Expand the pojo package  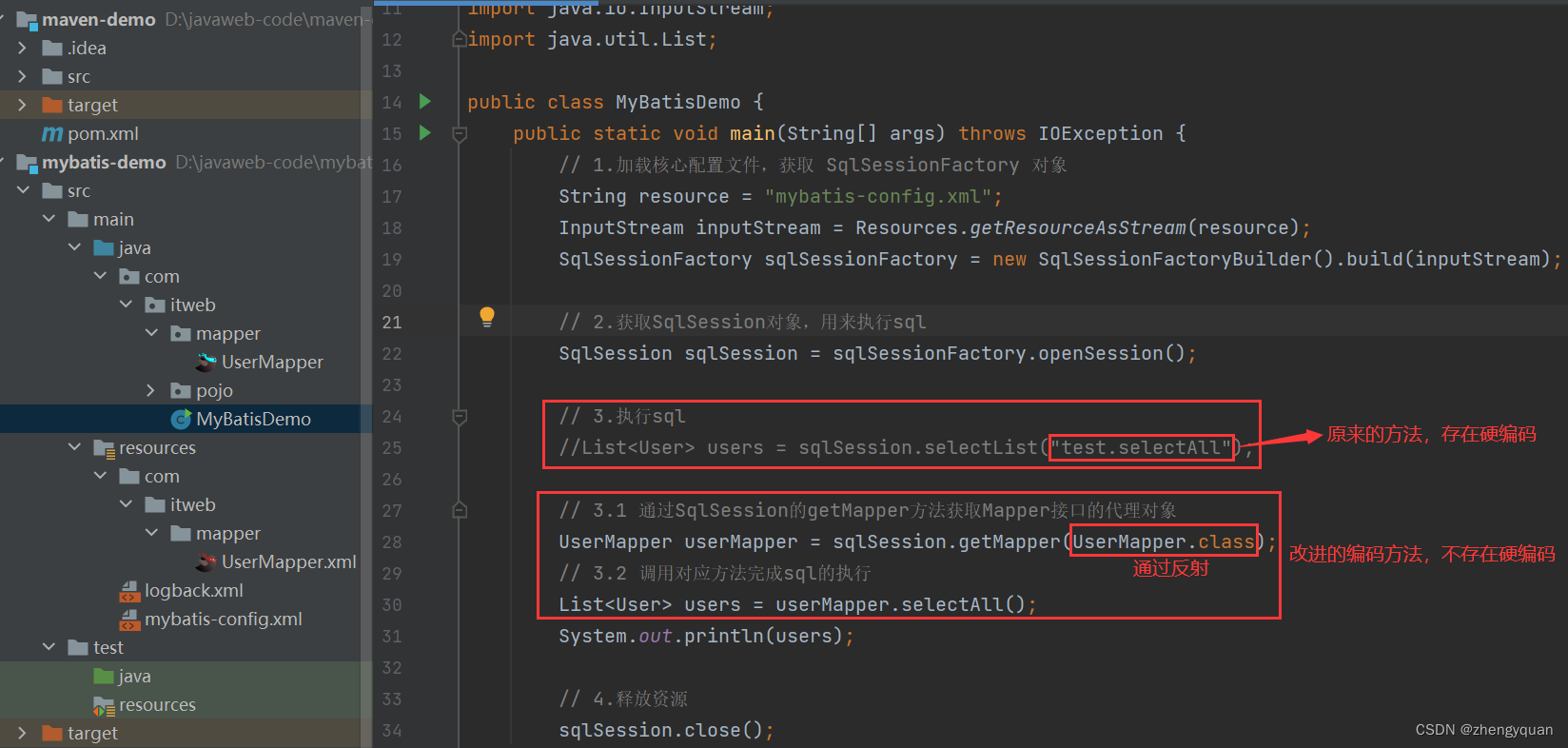[x=150, y=390]
